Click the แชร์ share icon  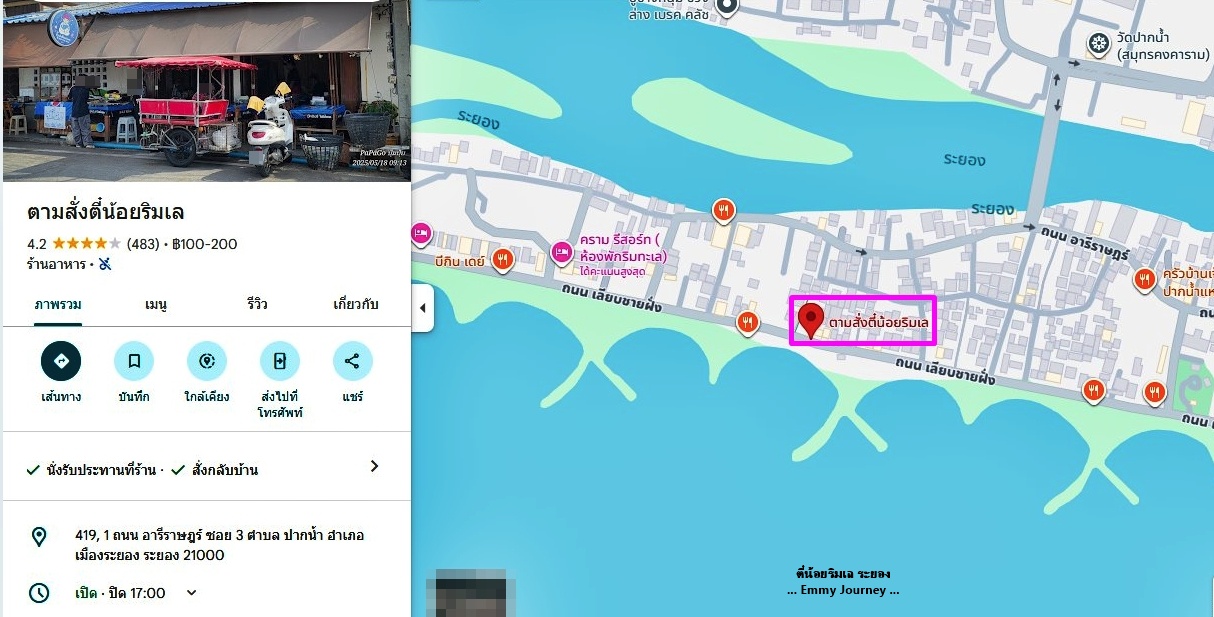[x=352, y=361]
